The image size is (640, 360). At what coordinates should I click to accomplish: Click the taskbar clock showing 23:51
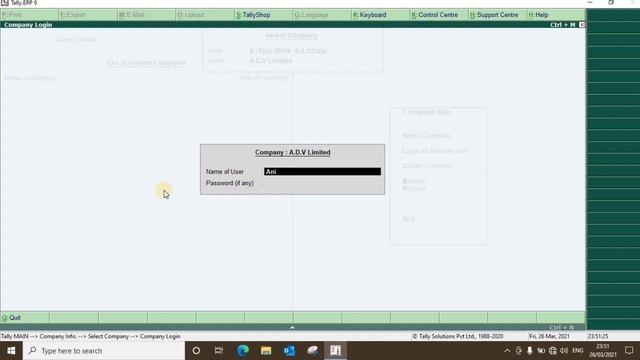click(602, 351)
